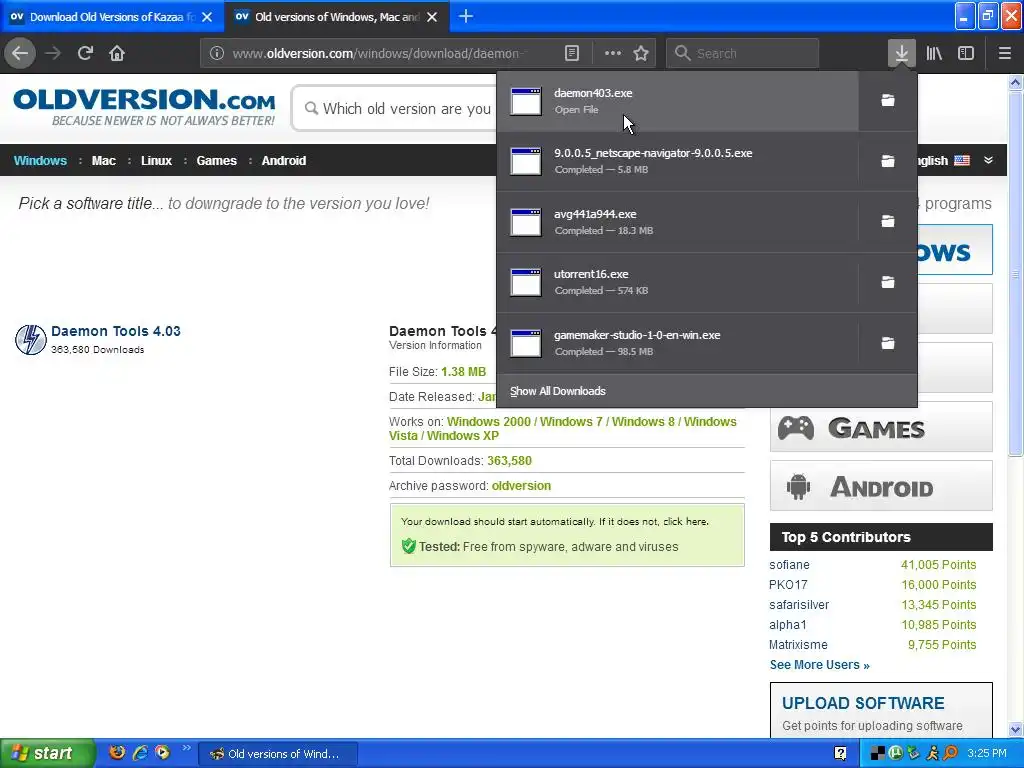
Task: Click the help question mark tray icon
Action: [x=840, y=753]
